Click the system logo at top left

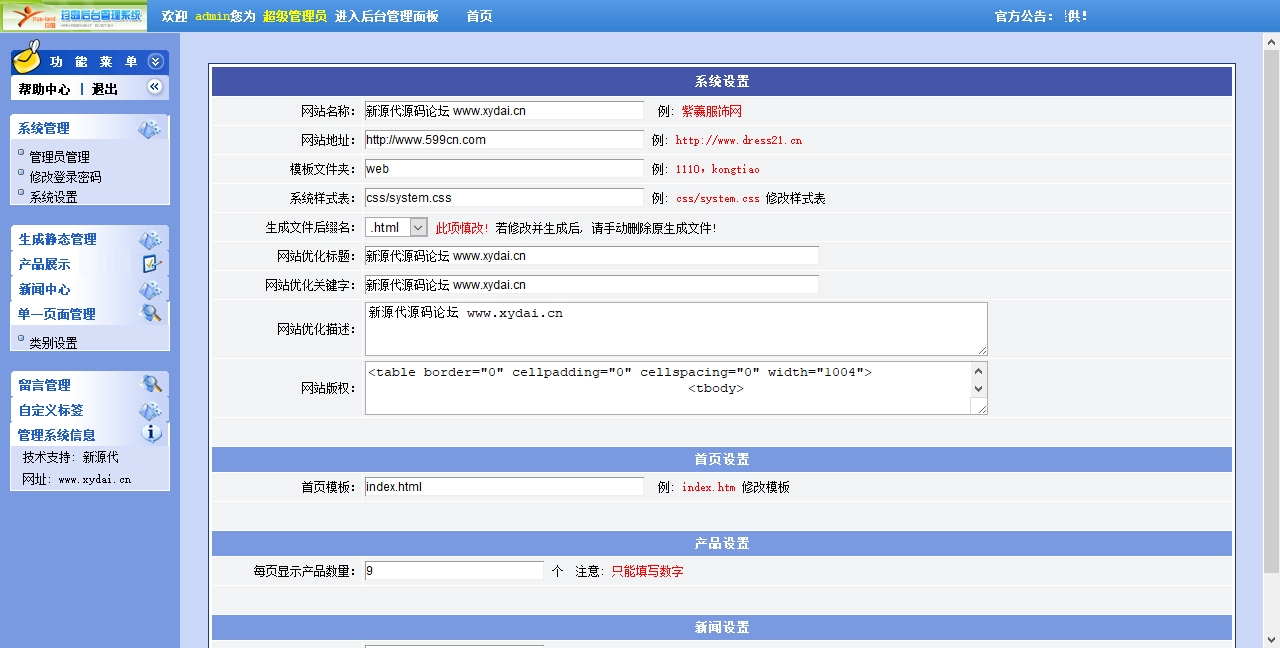74,16
